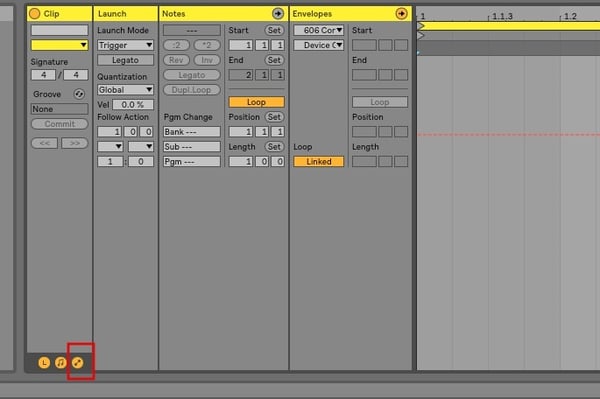Click the clip start marker triangle

[x=421, y=36]
